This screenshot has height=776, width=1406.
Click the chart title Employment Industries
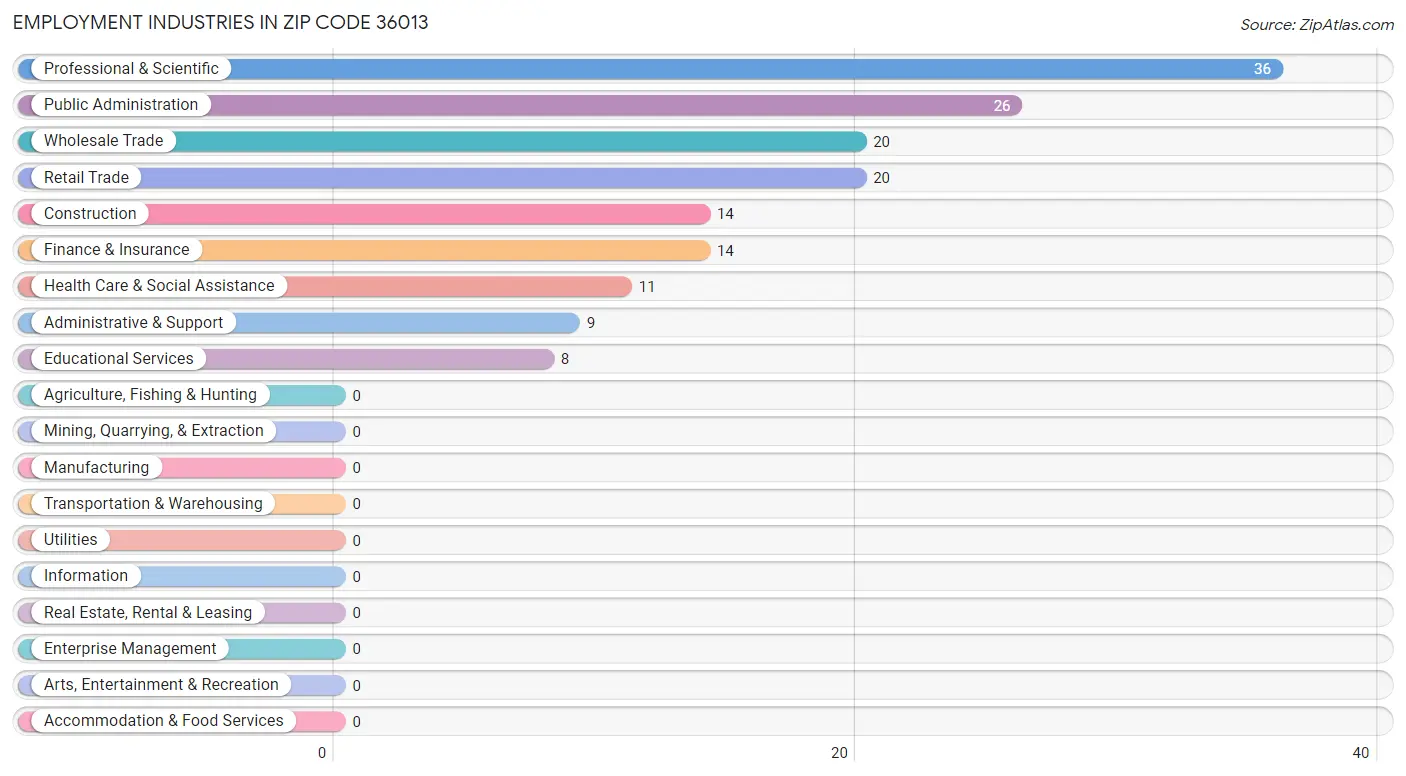(x=221, y=23)
